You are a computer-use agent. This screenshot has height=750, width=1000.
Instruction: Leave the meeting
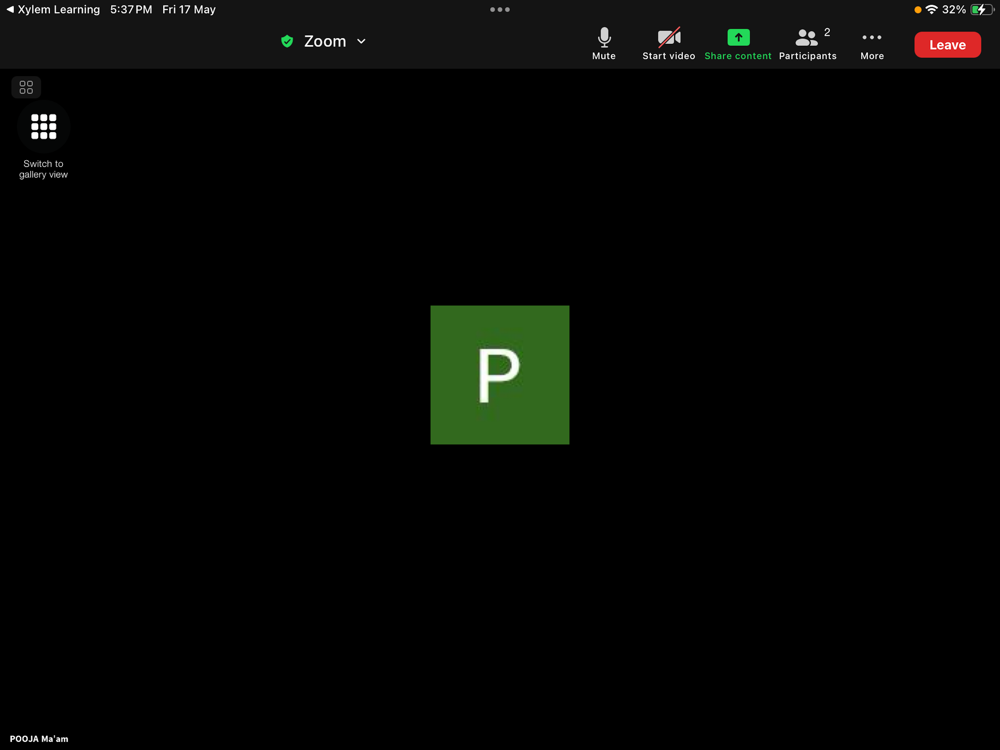(947, 45)
